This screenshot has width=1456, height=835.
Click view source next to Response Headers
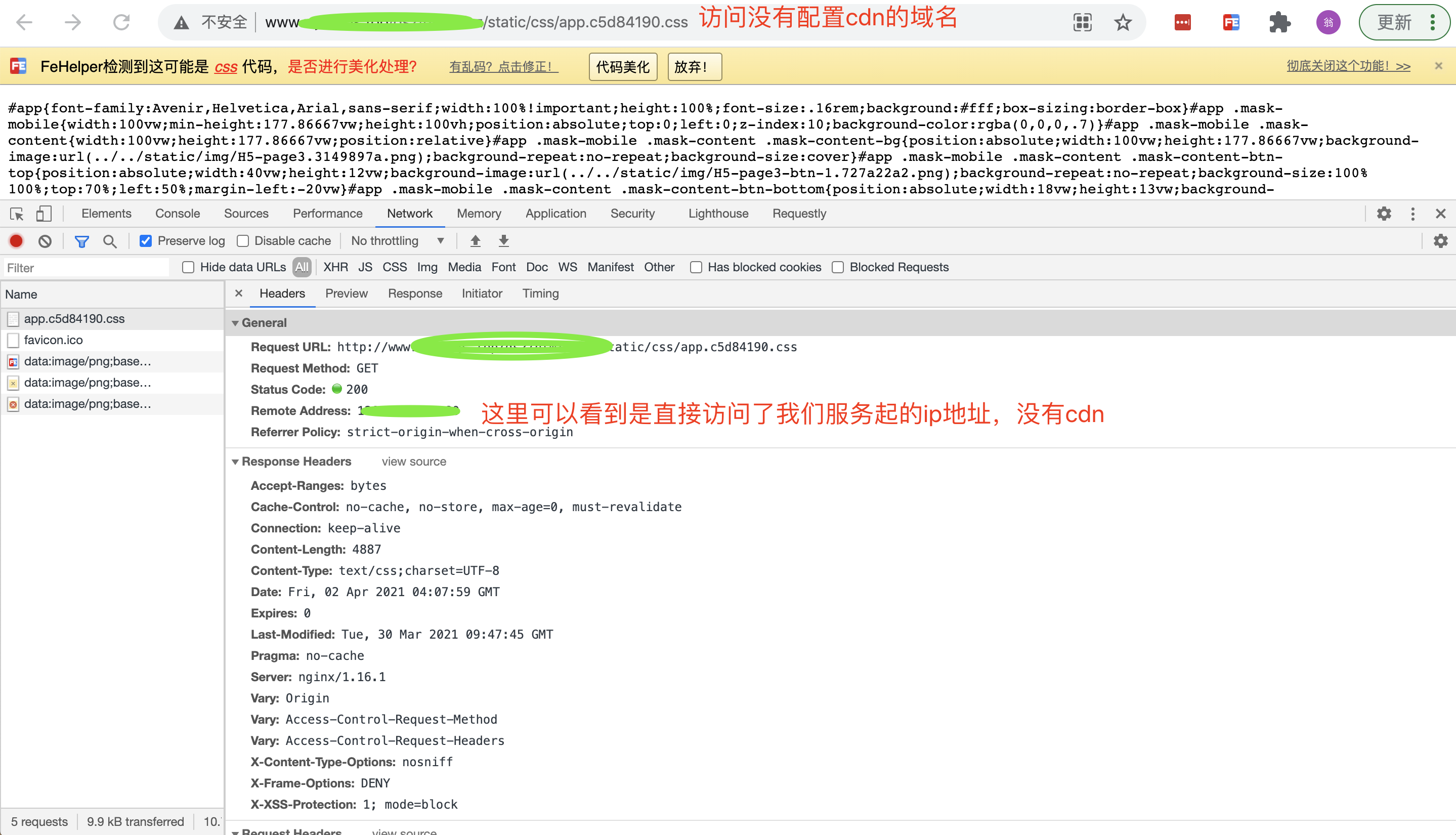pos(413,462)
